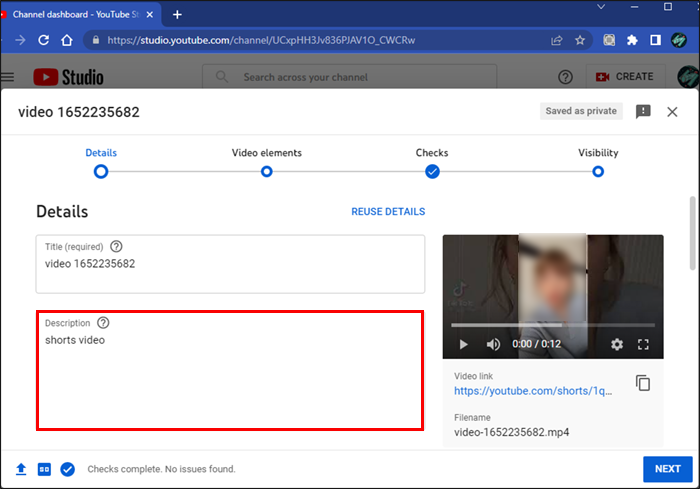Go to the Video elements step

[x=266, y=171]
